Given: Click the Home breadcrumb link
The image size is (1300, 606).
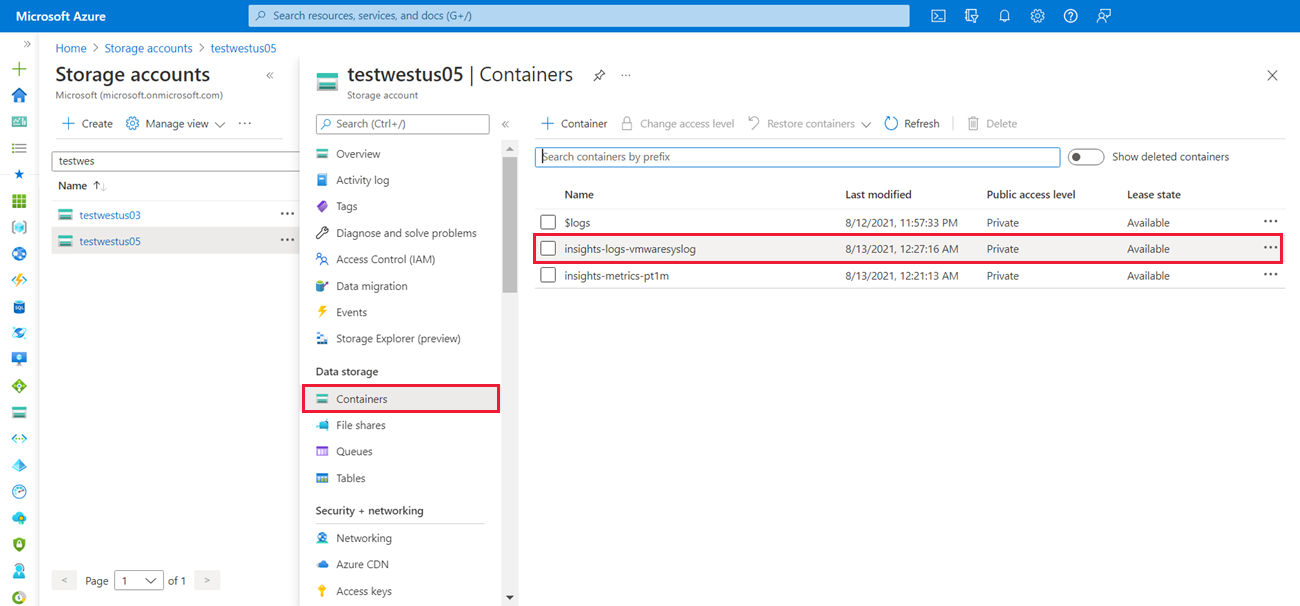Looking at the screenshot, I should click(71, 48).
